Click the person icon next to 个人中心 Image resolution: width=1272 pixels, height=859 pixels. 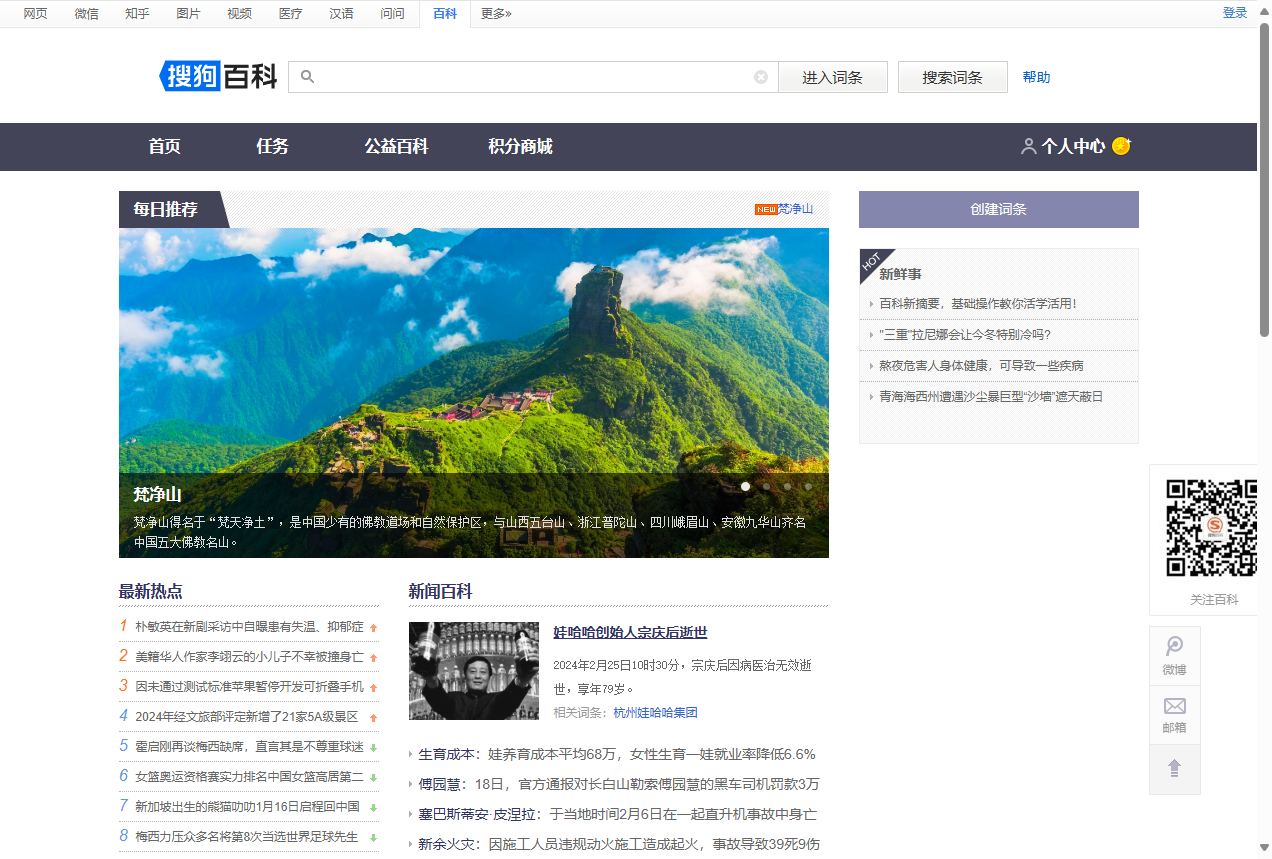(1029, 146)
